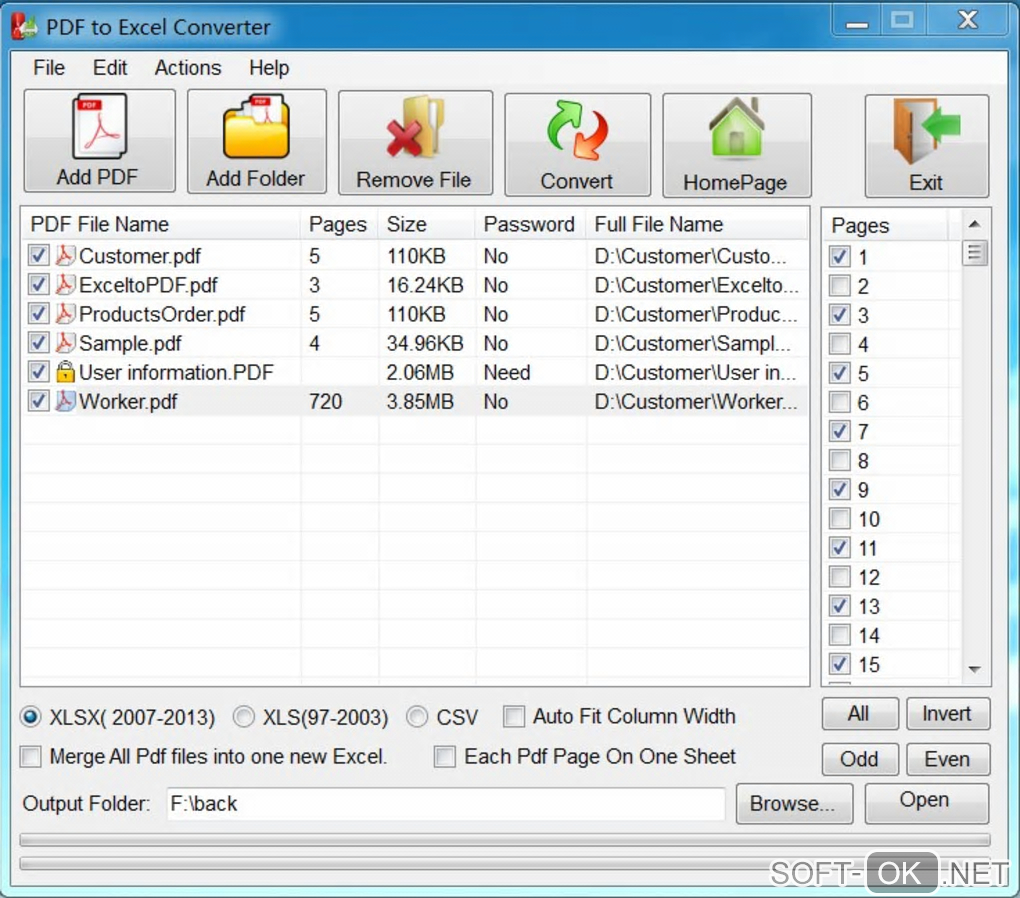This screenshot has height=898, width=1020.
Task: Click the Pages list scroll down arrow
Action: (974, 670)
